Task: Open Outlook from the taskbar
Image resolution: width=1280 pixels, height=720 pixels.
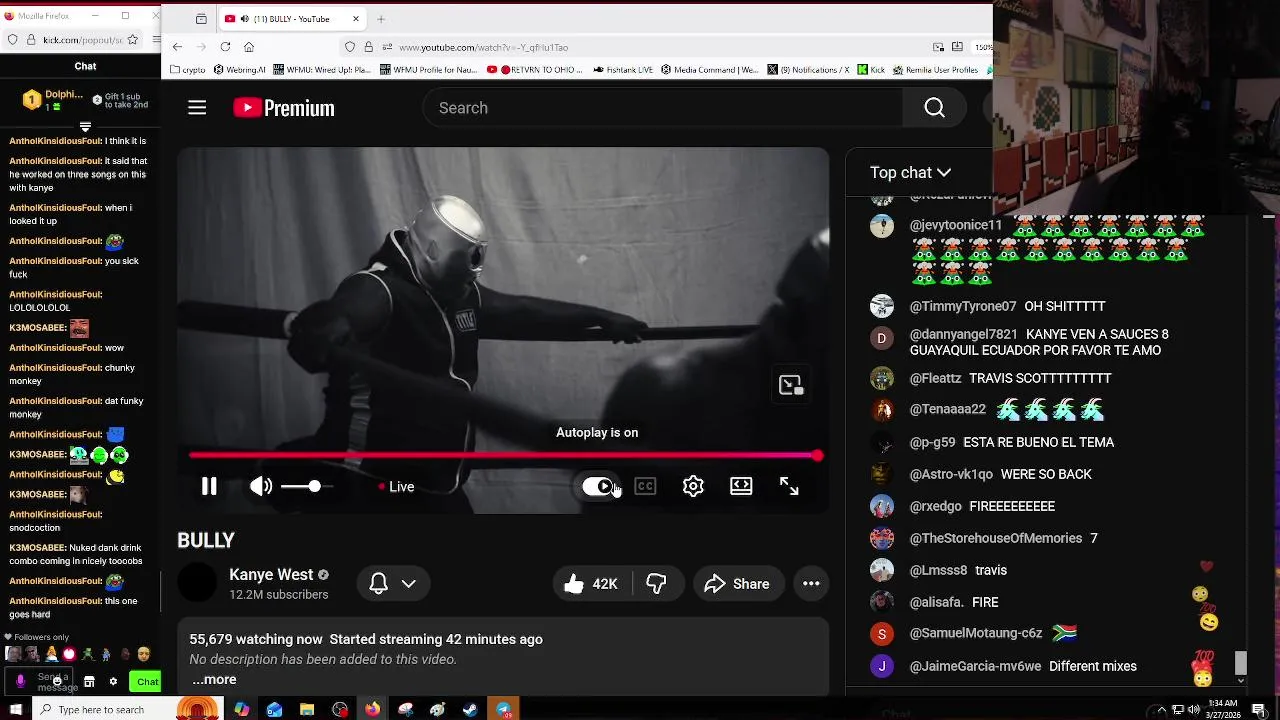Action: (275, 709)
